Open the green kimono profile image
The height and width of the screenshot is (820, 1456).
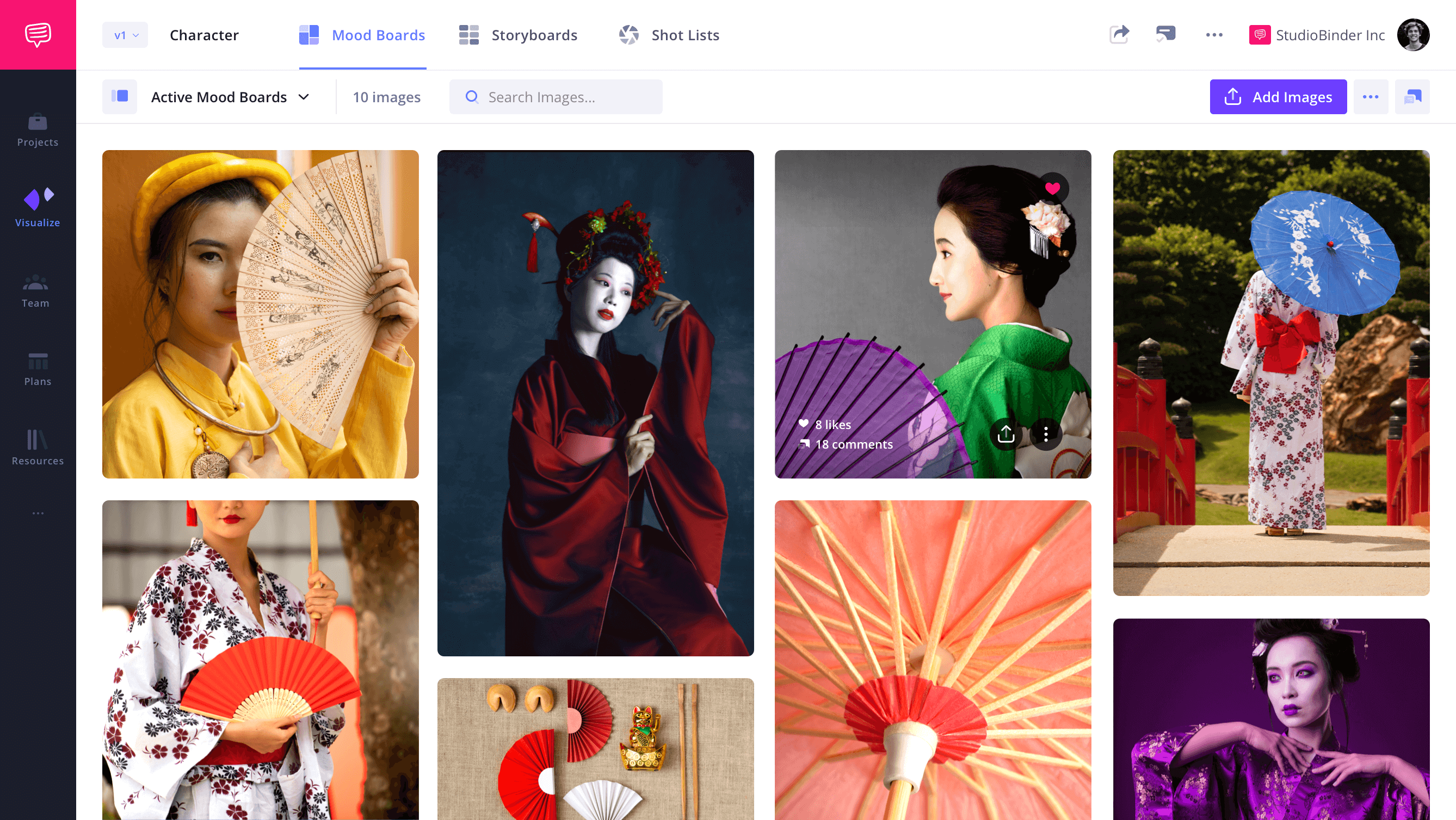(933, 314)
